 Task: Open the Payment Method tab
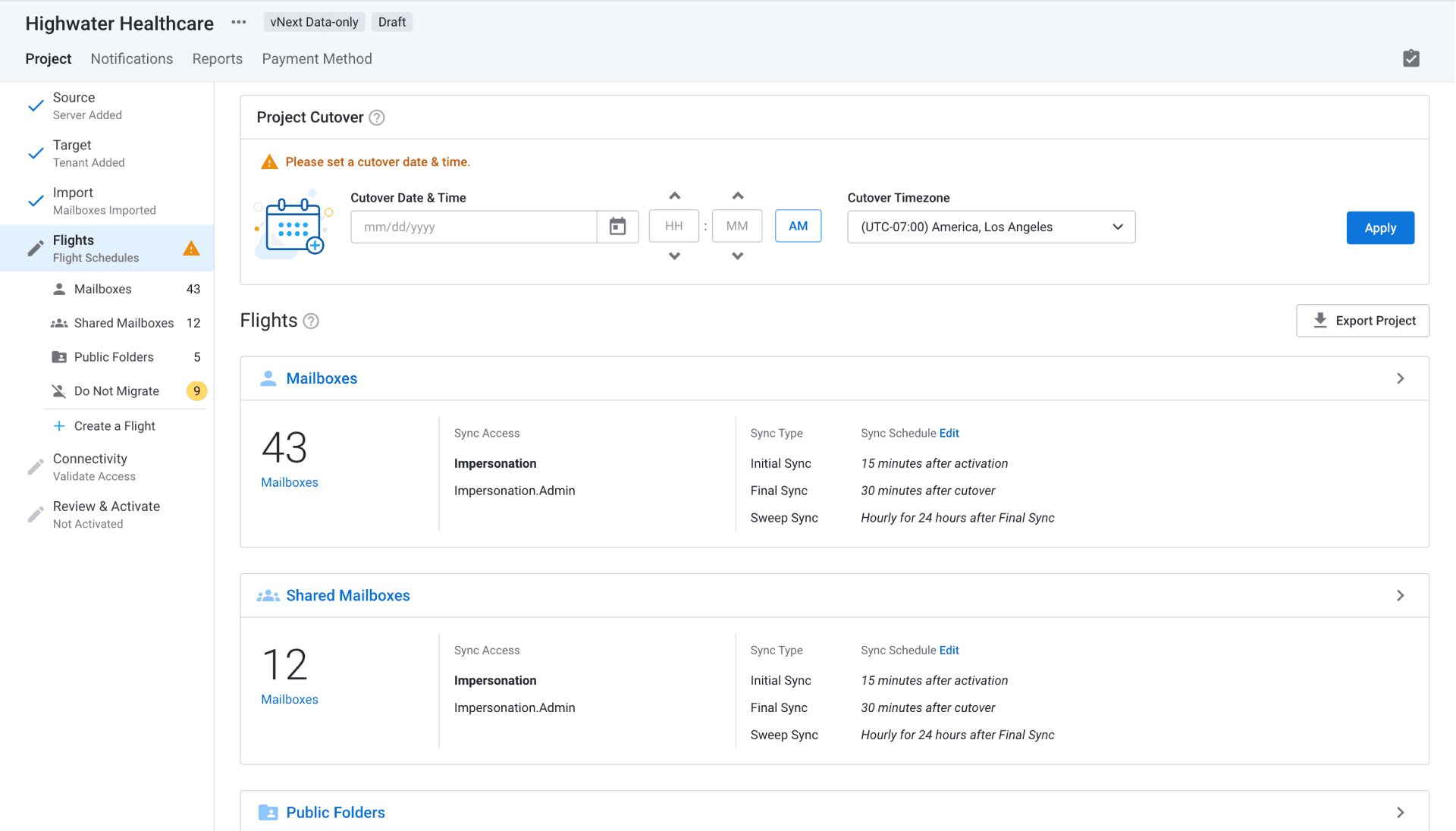(317, 59)
